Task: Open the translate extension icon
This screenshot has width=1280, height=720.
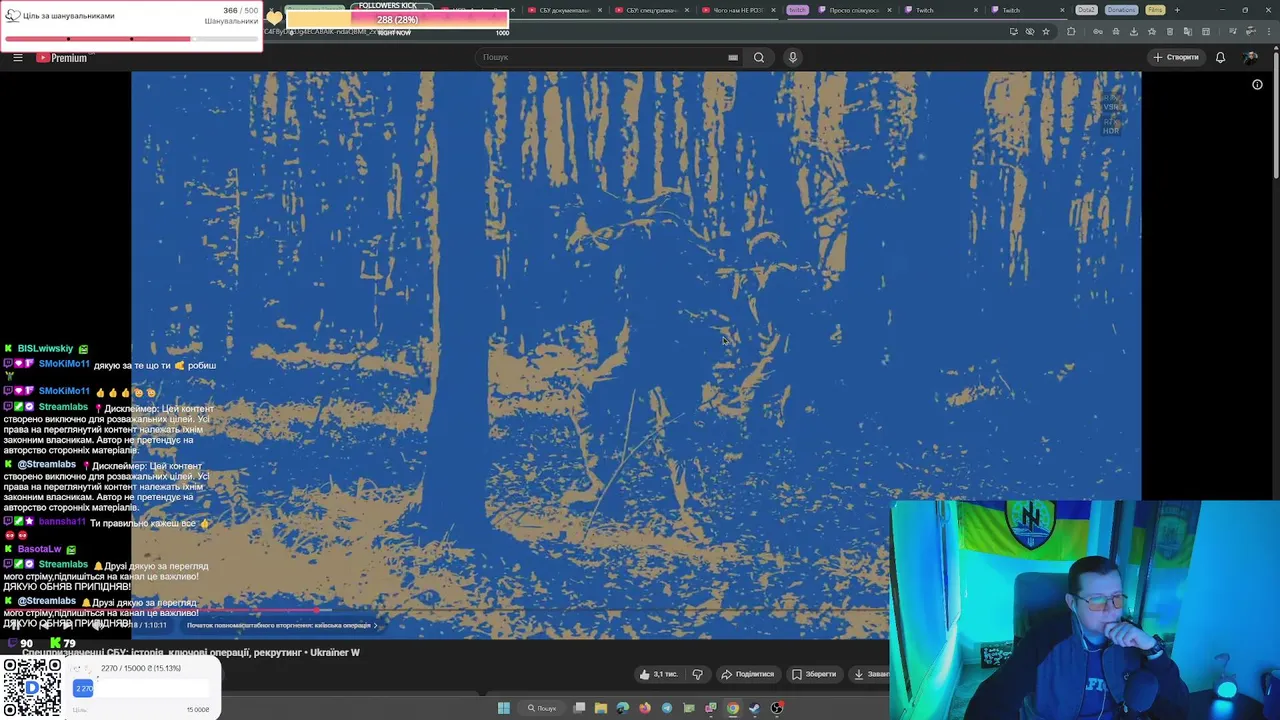Action: 1187,31
